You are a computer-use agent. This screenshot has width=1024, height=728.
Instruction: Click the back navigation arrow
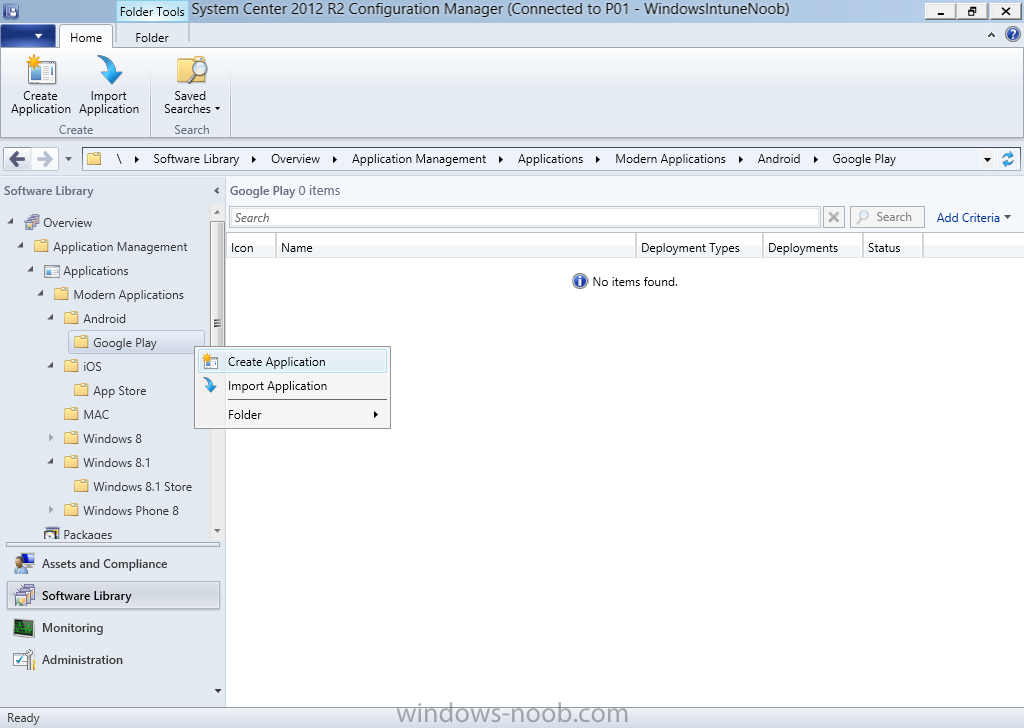18,159
